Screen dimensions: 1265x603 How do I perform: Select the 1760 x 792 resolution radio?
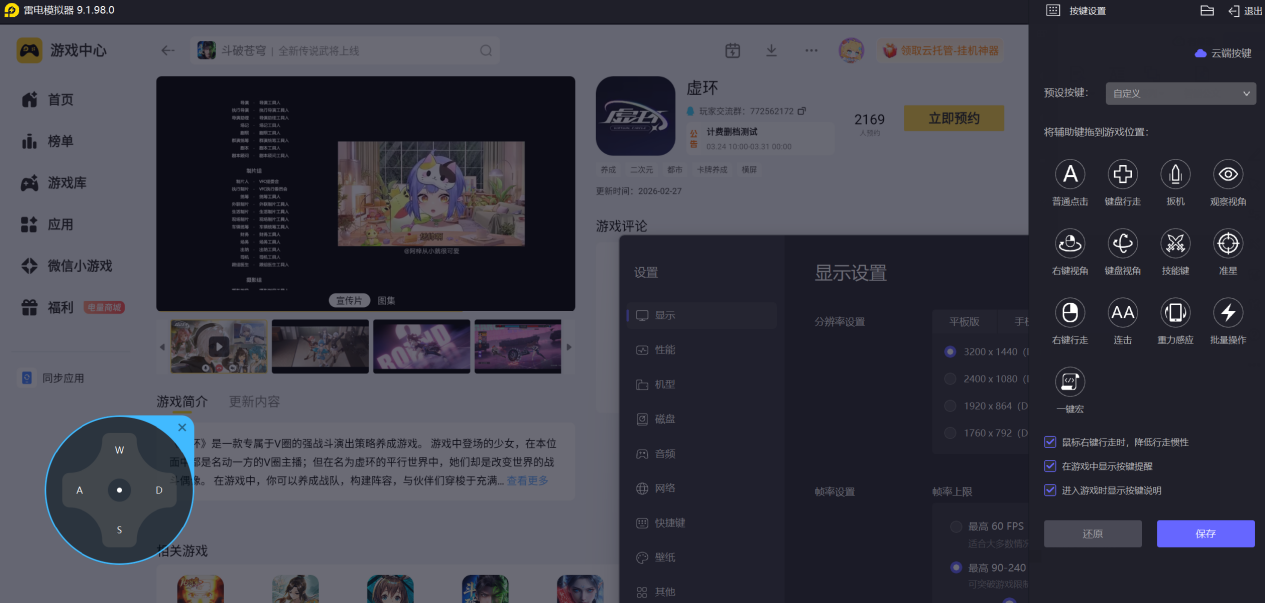950,433
